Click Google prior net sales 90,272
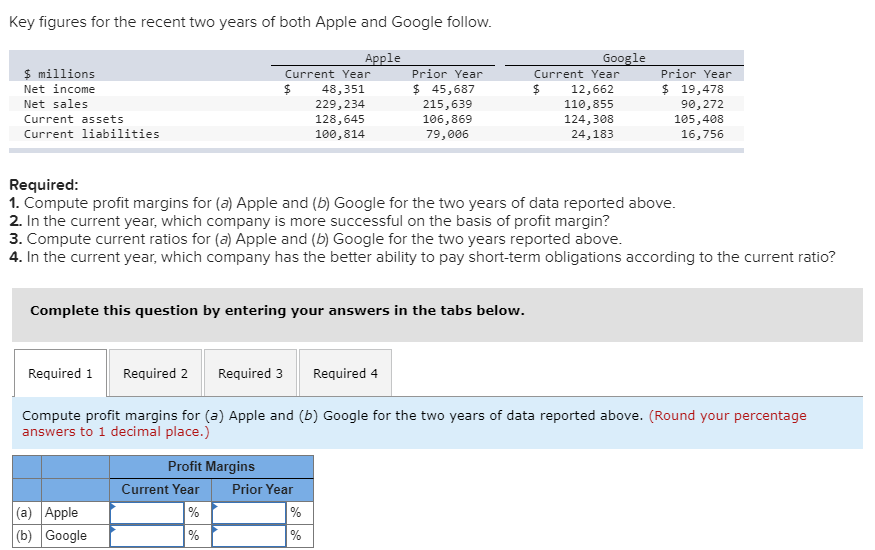Image resolution: width=875 pixels, height=550 pixels. coord(702,104)
